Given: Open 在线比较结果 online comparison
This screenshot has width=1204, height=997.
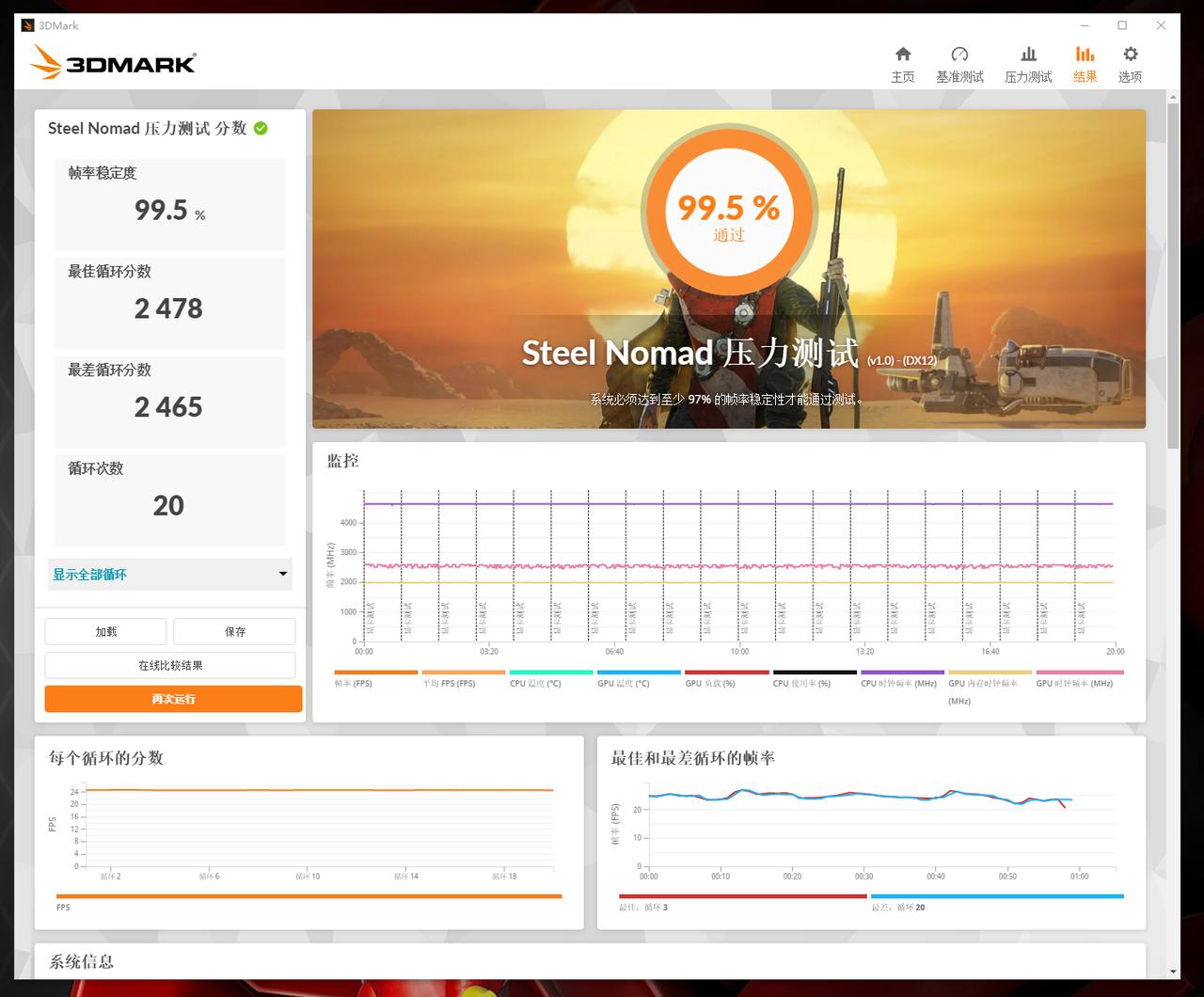Looking at the screenshot, I should (x=170, y=665).
